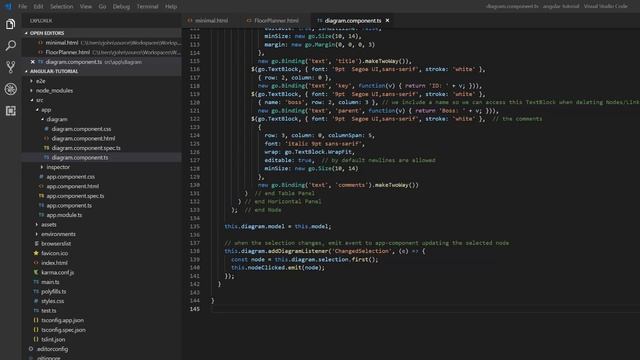Place cursor on this.diagram.model assignment line

278,227
